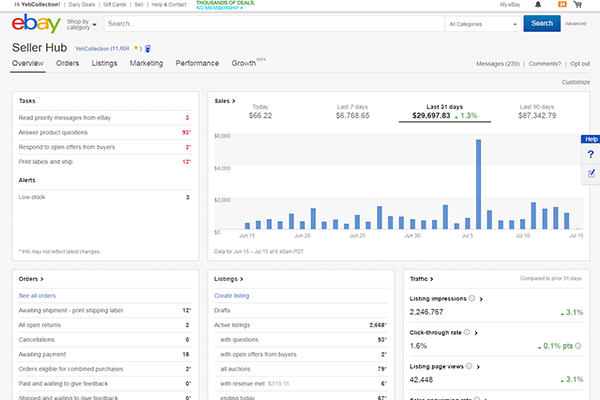Select the Today sales period
The height and width of the screenshot is (400, 600).
260,111
